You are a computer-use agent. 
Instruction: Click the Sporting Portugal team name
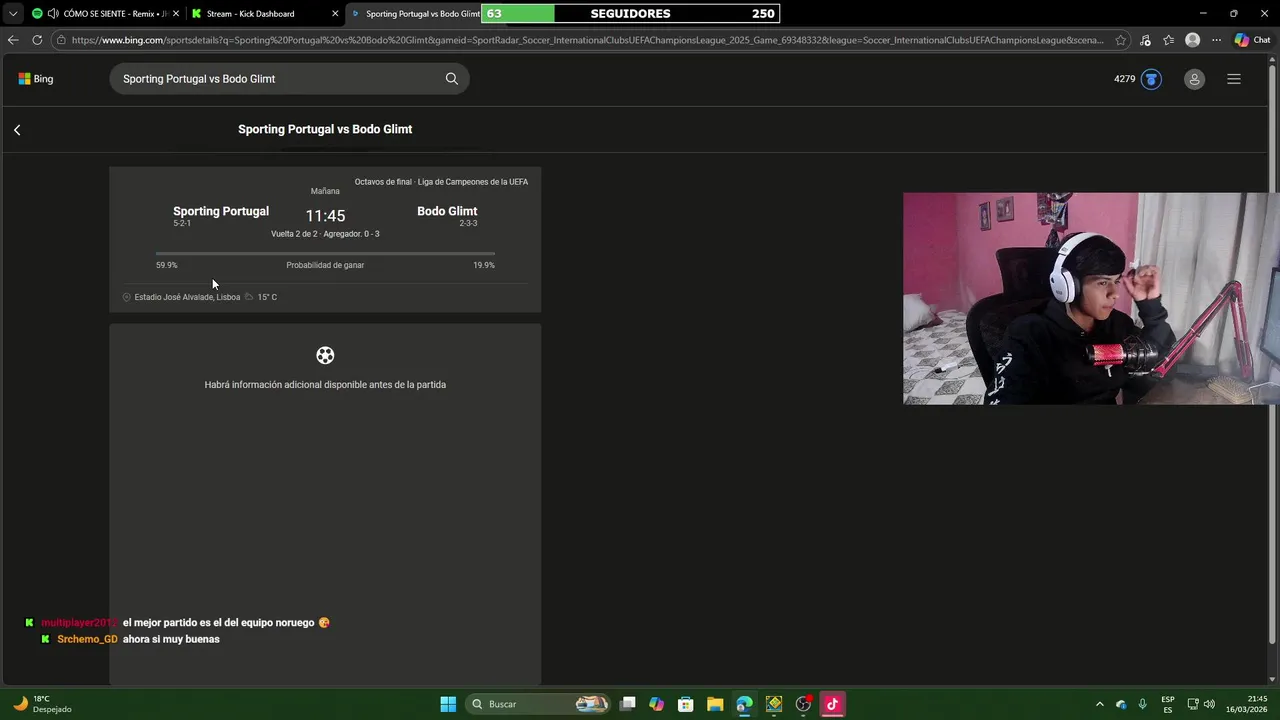(221, 211)
